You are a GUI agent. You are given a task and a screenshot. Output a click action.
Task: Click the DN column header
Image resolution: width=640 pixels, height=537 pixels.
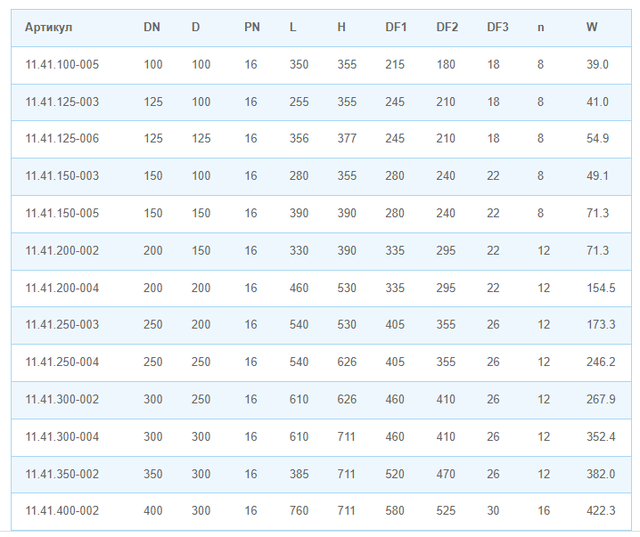[x=152, y=27]
